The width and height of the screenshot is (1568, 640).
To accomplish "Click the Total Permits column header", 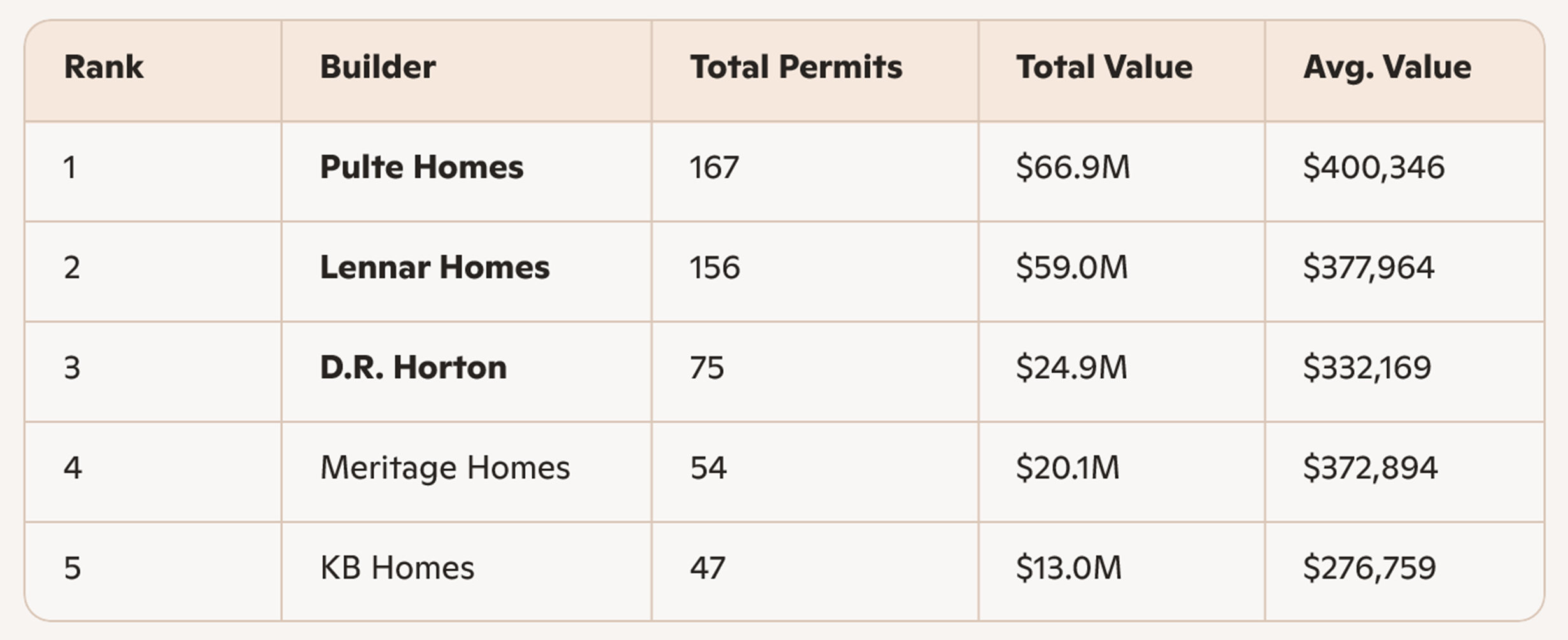I will [x=796, y=68].
